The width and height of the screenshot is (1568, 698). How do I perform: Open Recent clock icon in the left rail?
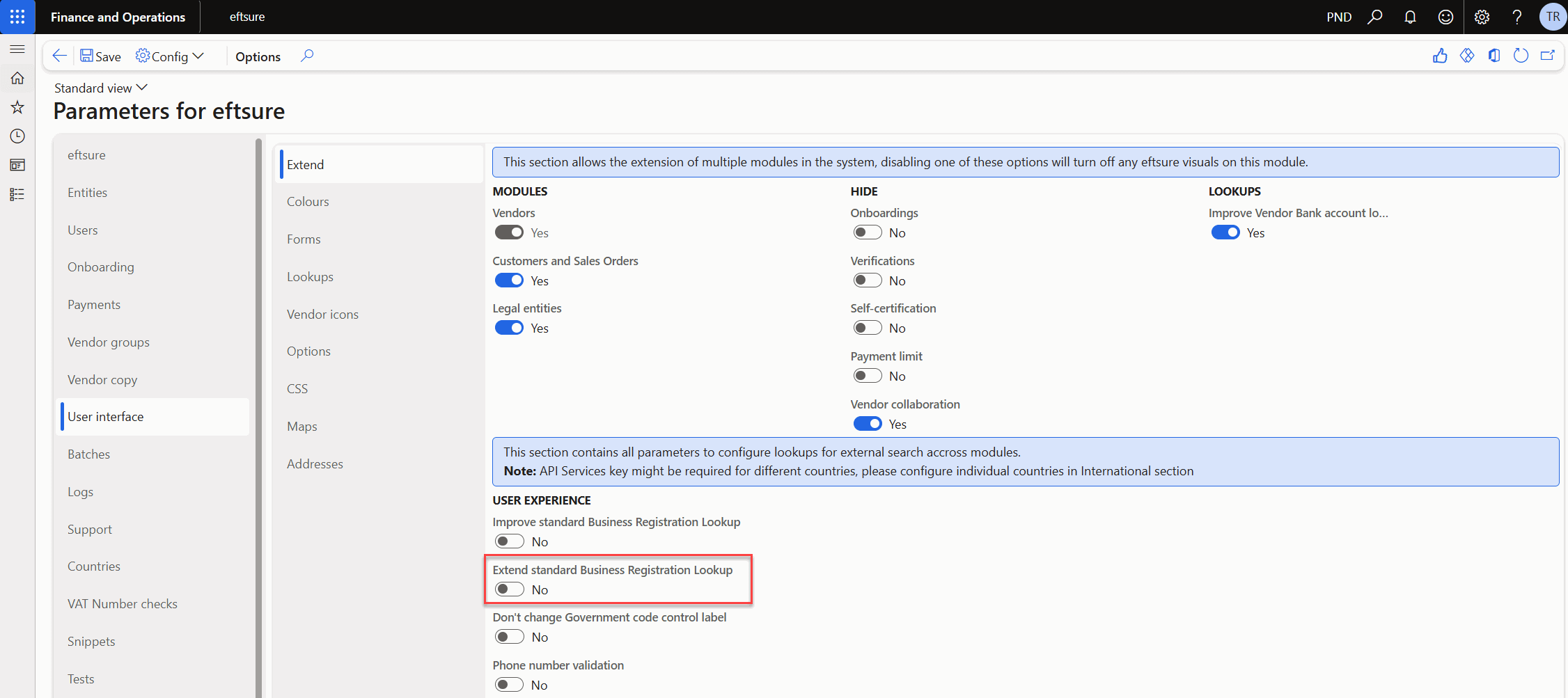pos(17,136)
